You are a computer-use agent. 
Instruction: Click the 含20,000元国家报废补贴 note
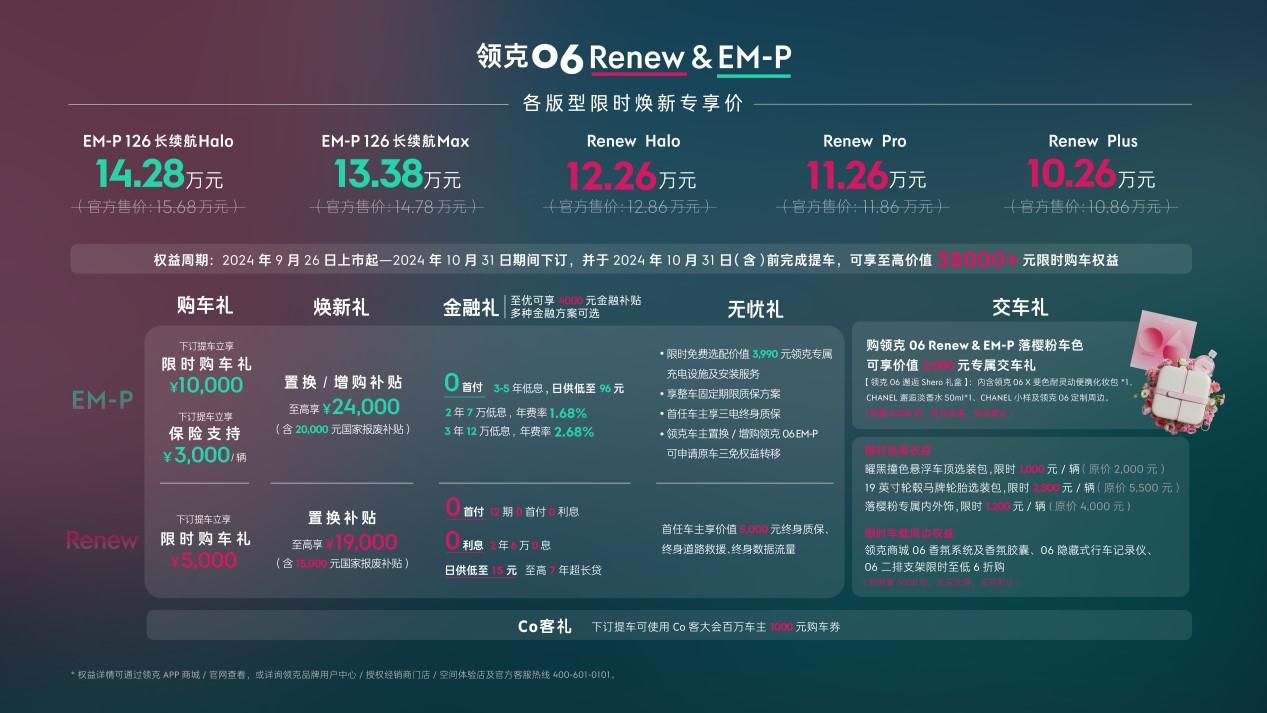coord(343,429)
